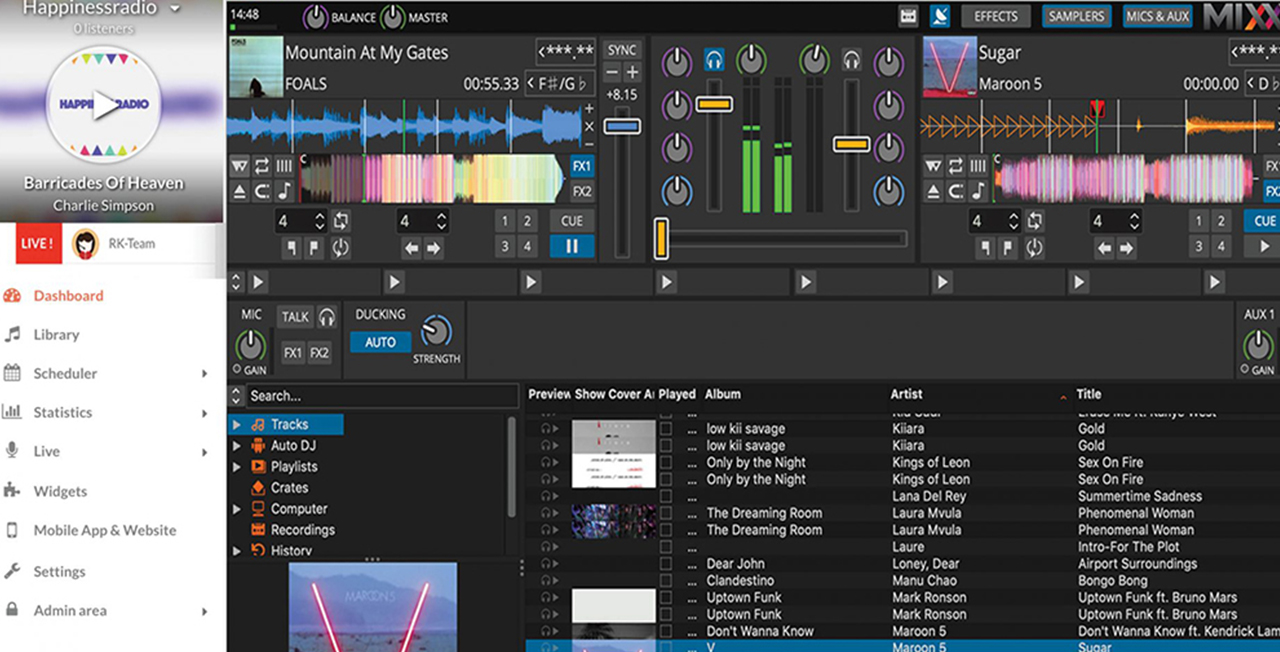Toggle the MICS & AUX section
The height and width of the screenshot is (652, 1280).
[x=1157, y=16]
